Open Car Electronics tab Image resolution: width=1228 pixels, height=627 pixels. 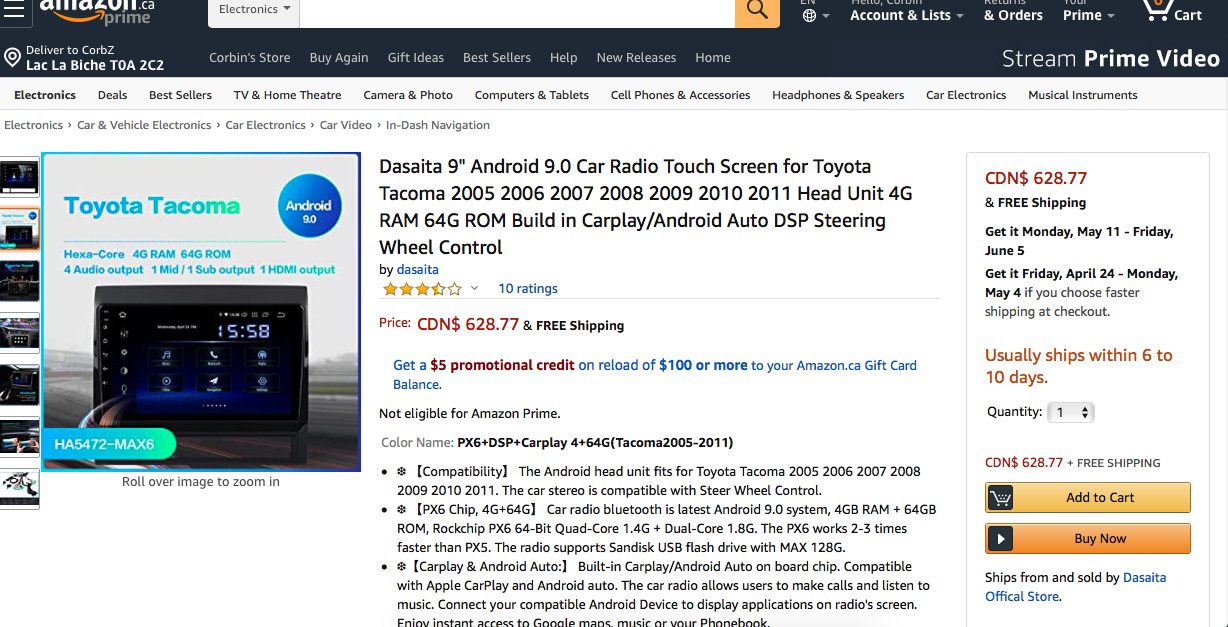(x=966, y=95)
